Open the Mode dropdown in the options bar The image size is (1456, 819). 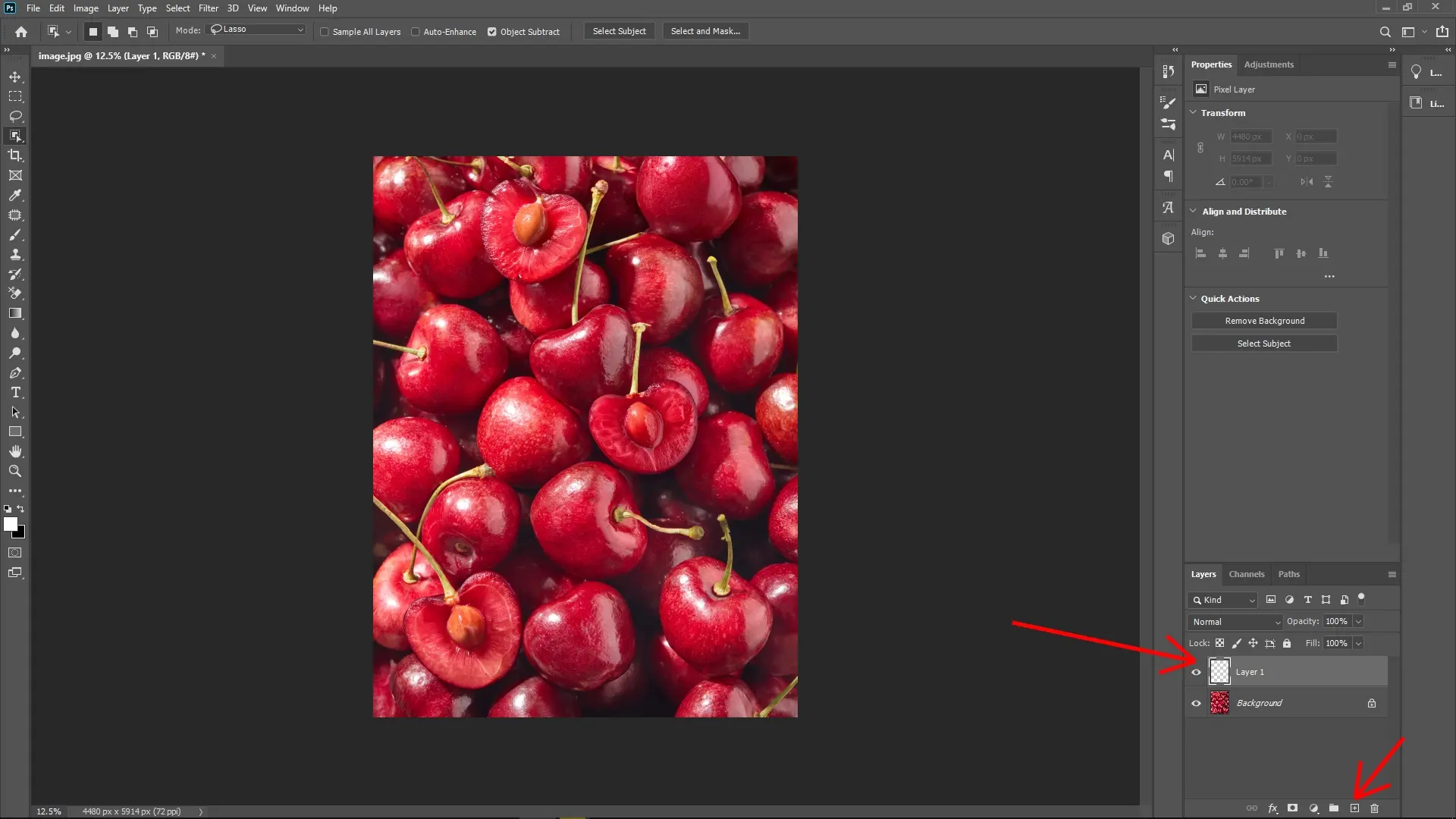click(256, 29)
